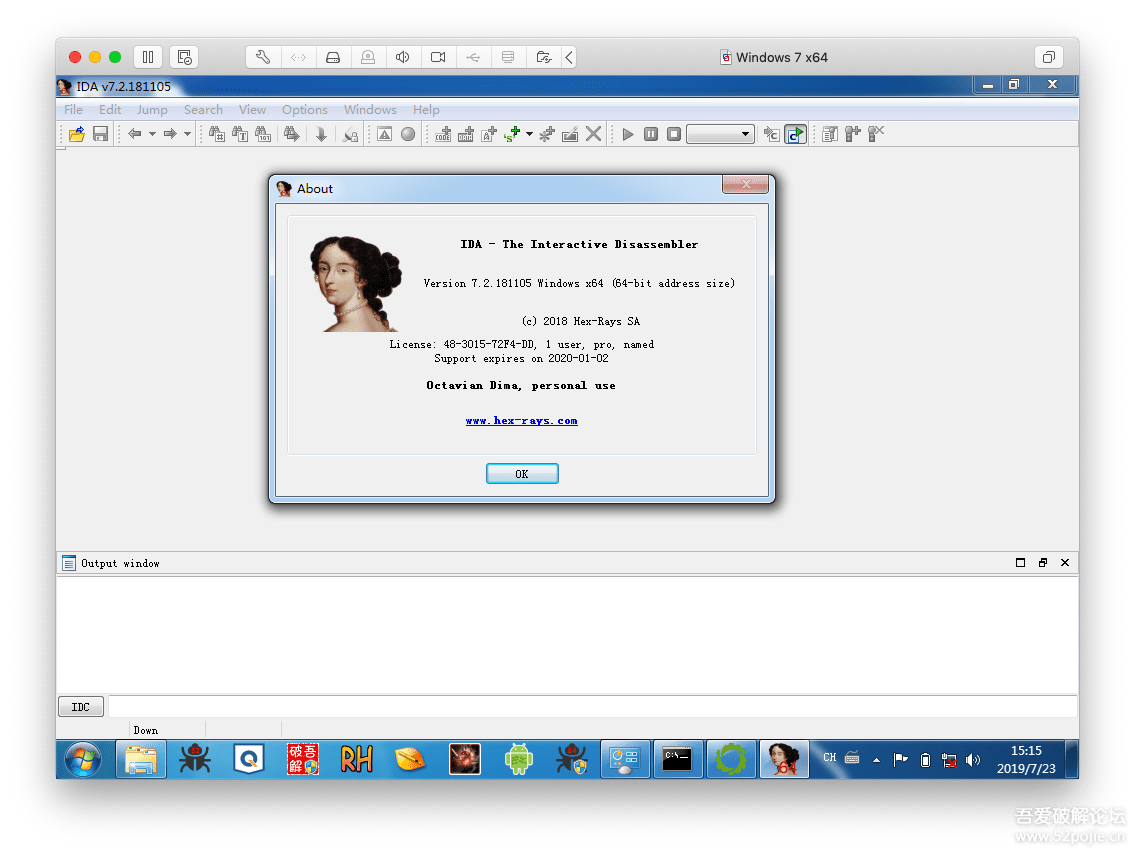Open the File menu
The width and height of the screenshot is (1135, 853).
coord(73,109)
